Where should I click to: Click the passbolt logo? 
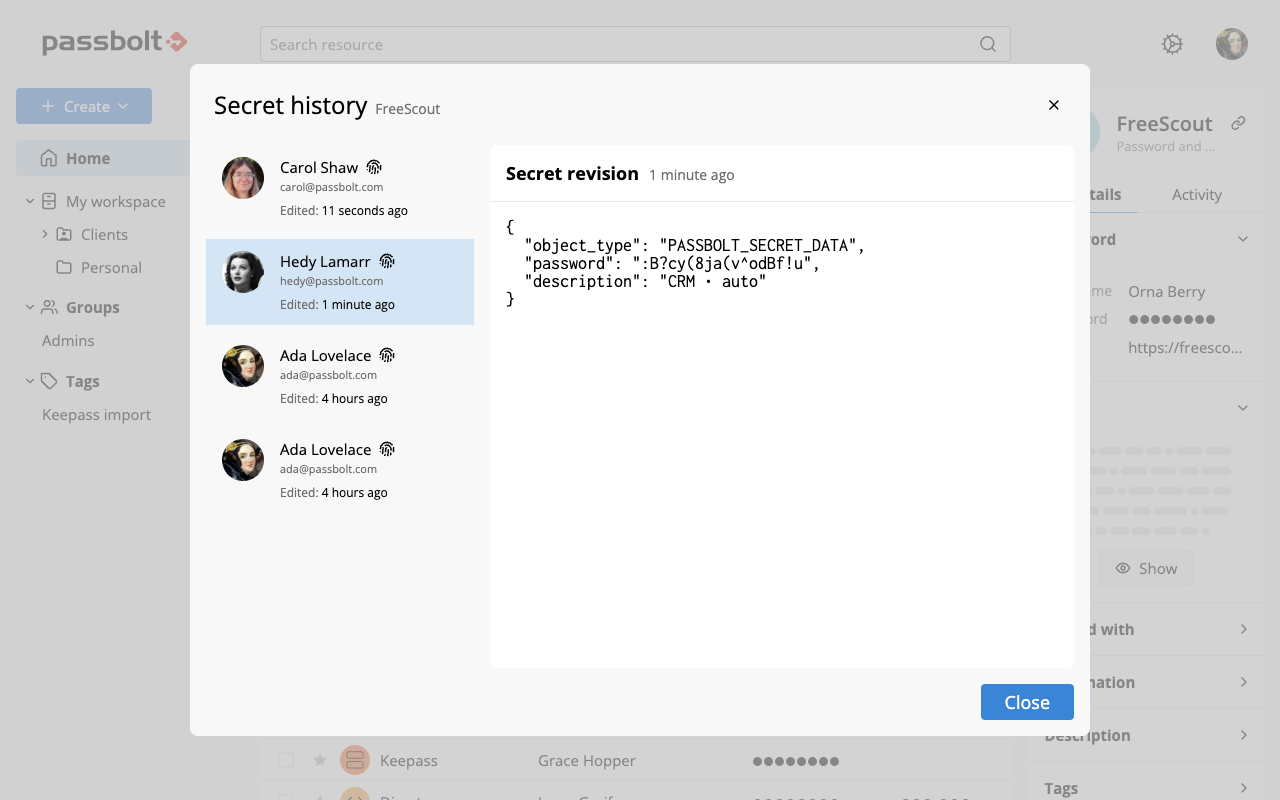115,42
